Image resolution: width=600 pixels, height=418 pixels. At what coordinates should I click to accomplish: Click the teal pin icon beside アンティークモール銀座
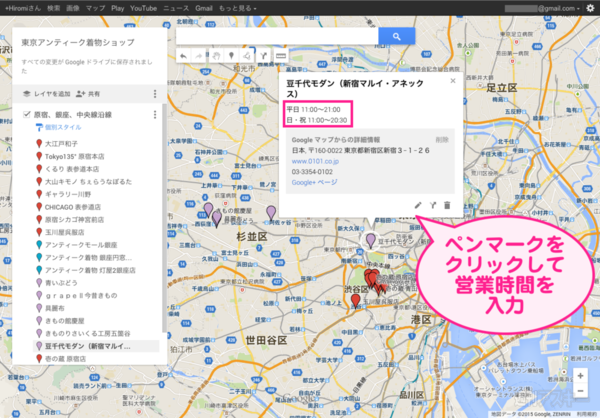click(39, 245)
